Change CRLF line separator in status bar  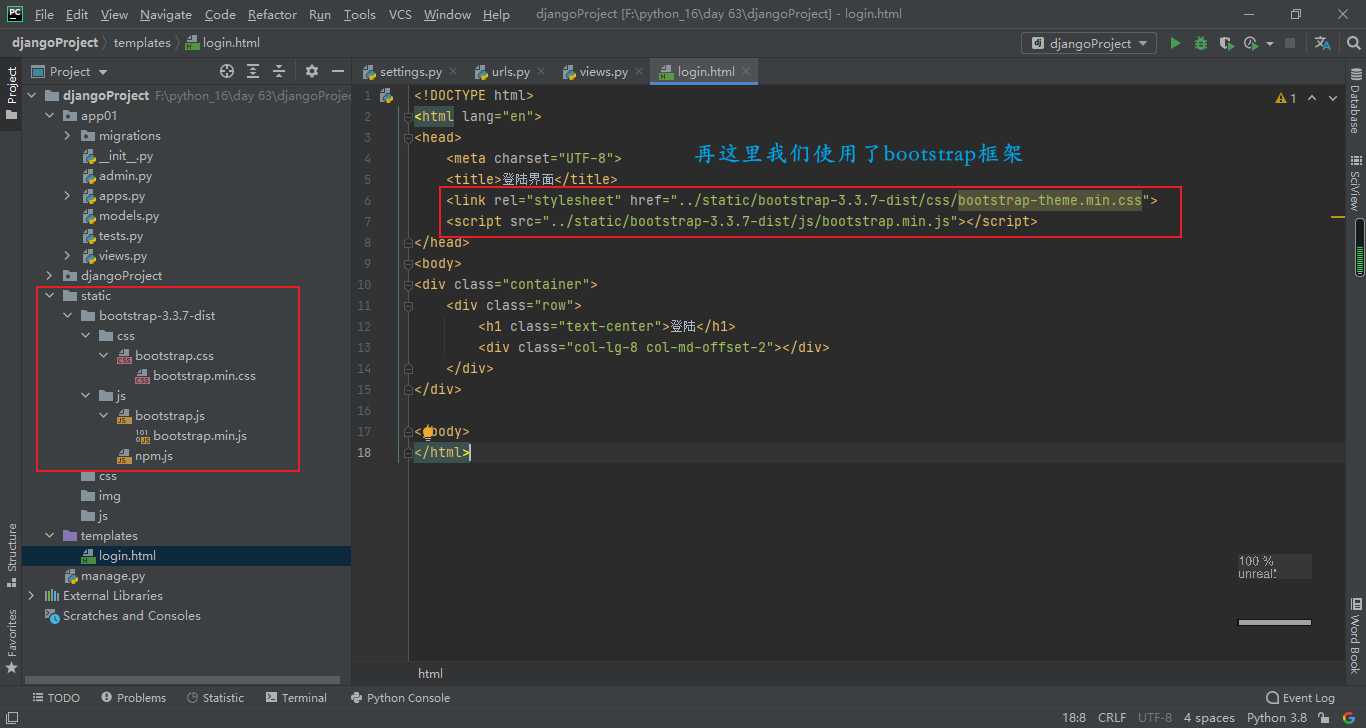(x=1112, y=718)
